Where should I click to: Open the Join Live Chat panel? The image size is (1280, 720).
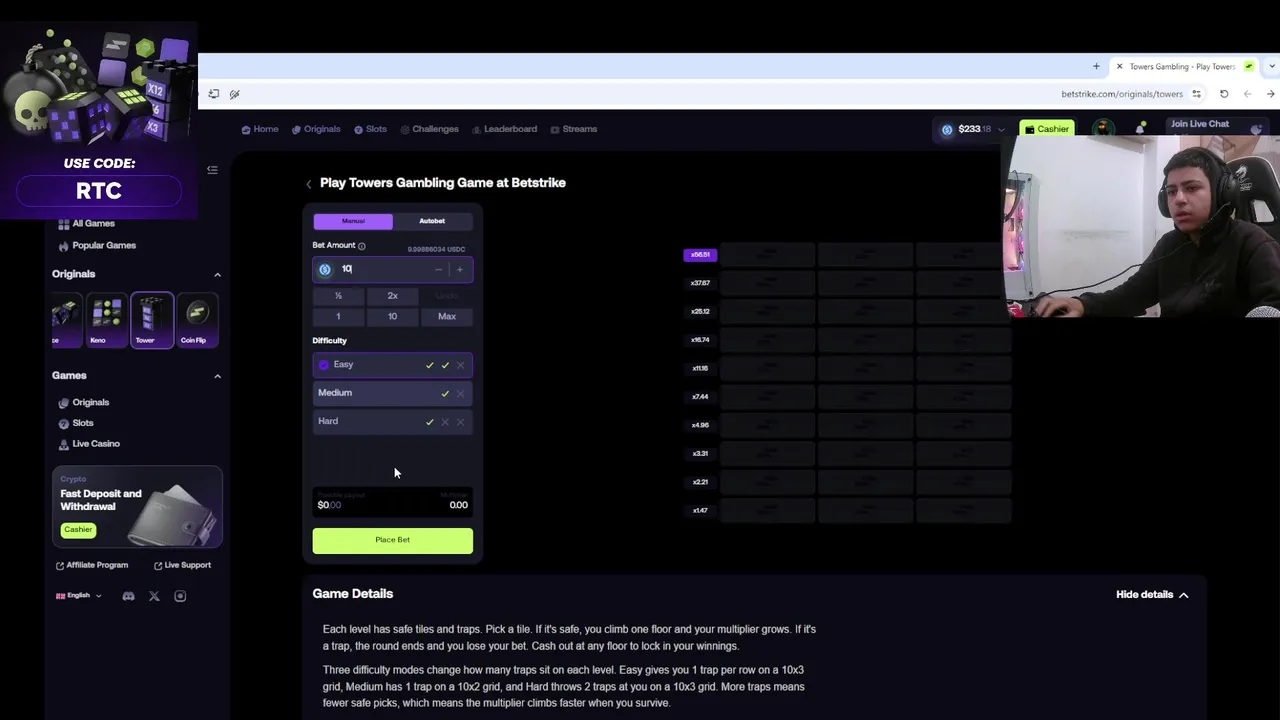1215,125
